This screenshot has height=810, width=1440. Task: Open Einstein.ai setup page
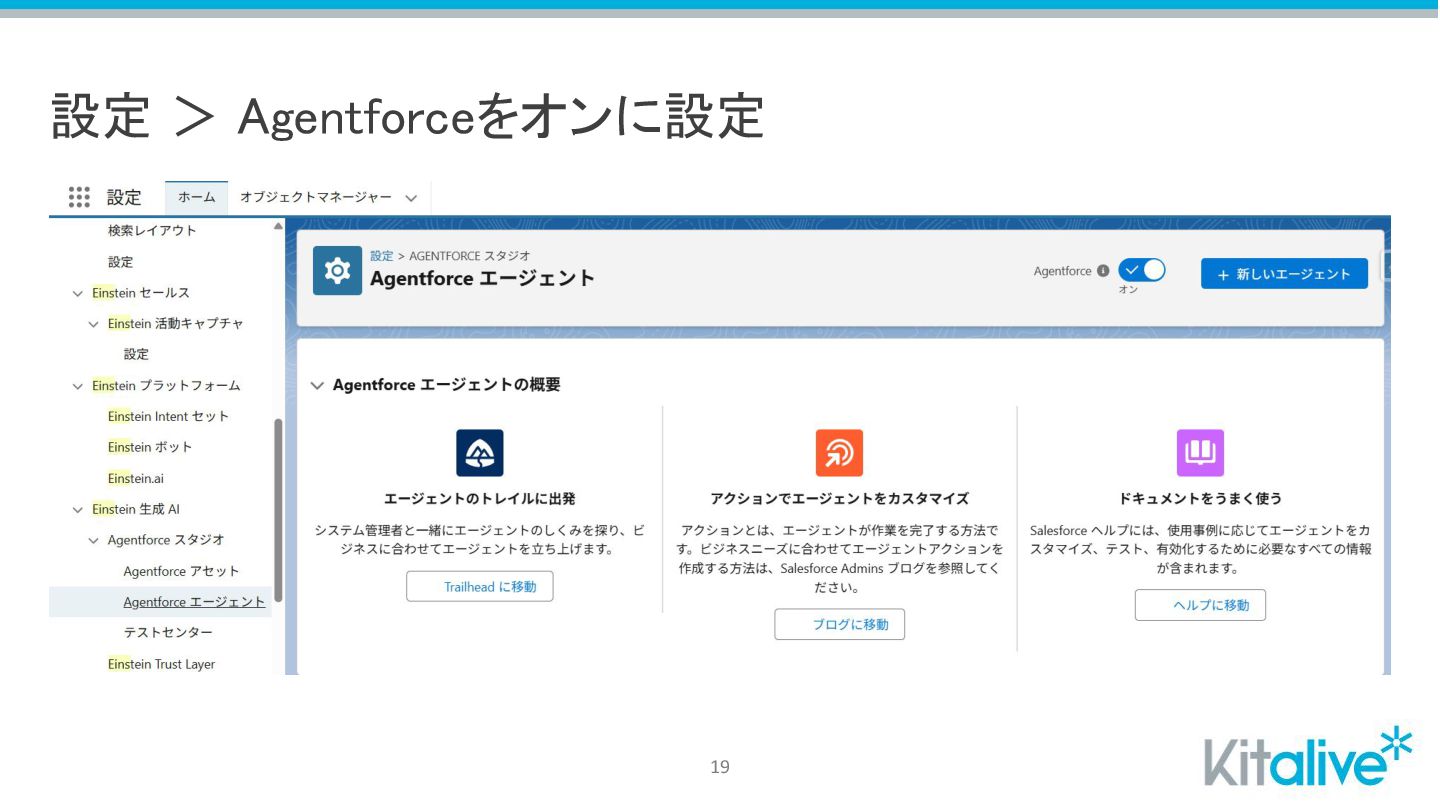(x=136, y=479)
